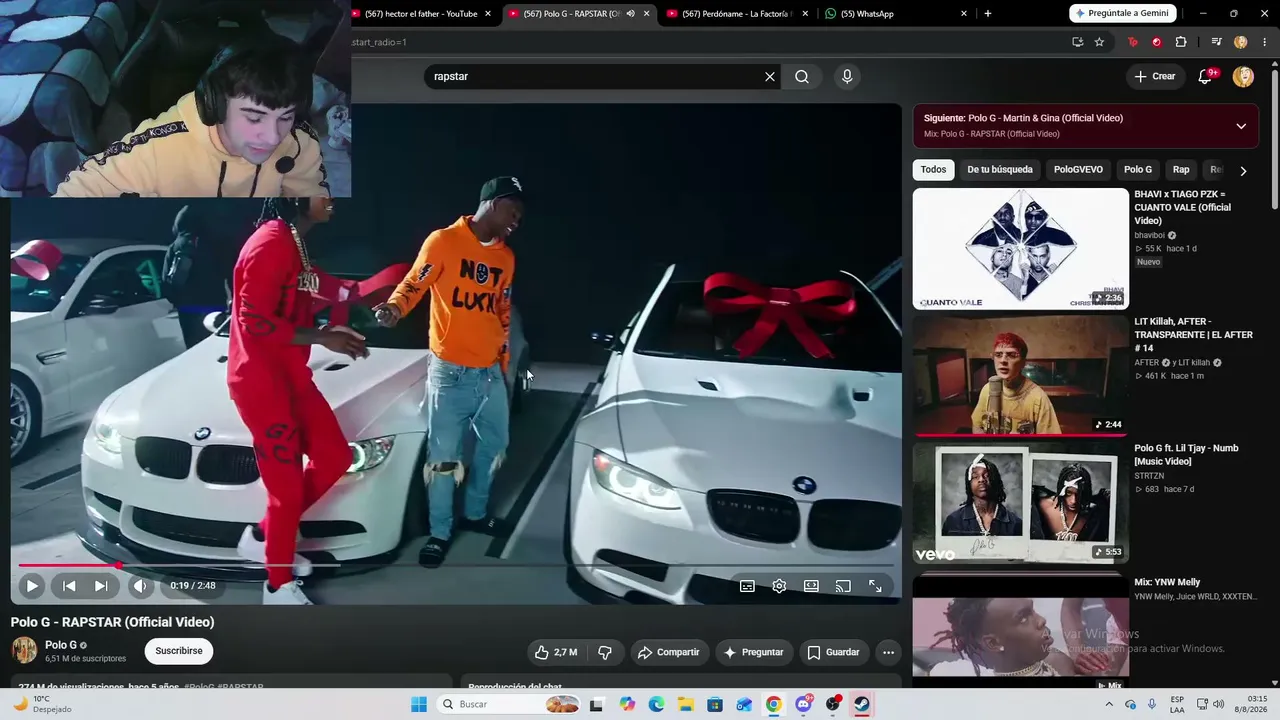Open the Mix: YNW Melly title
This screenshot has height=720, width=1280.
coord(1167,582)
